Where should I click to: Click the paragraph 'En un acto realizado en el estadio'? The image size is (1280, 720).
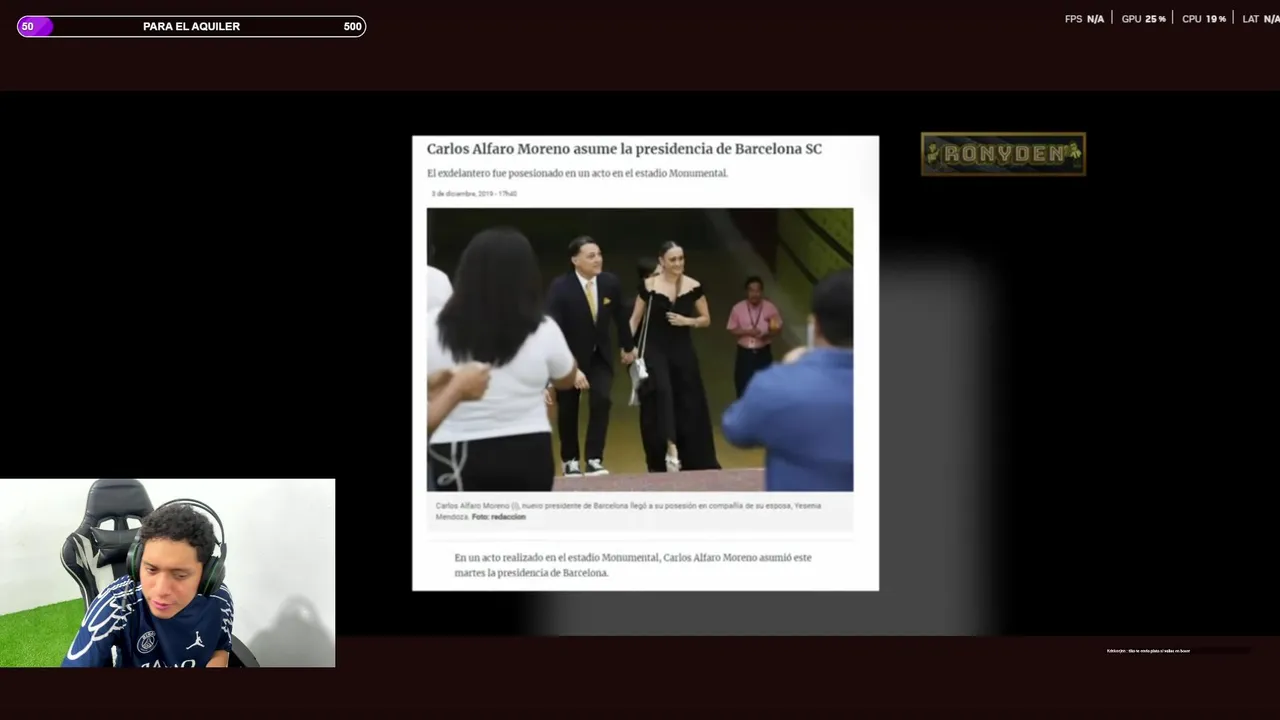[x=633, y=565]
